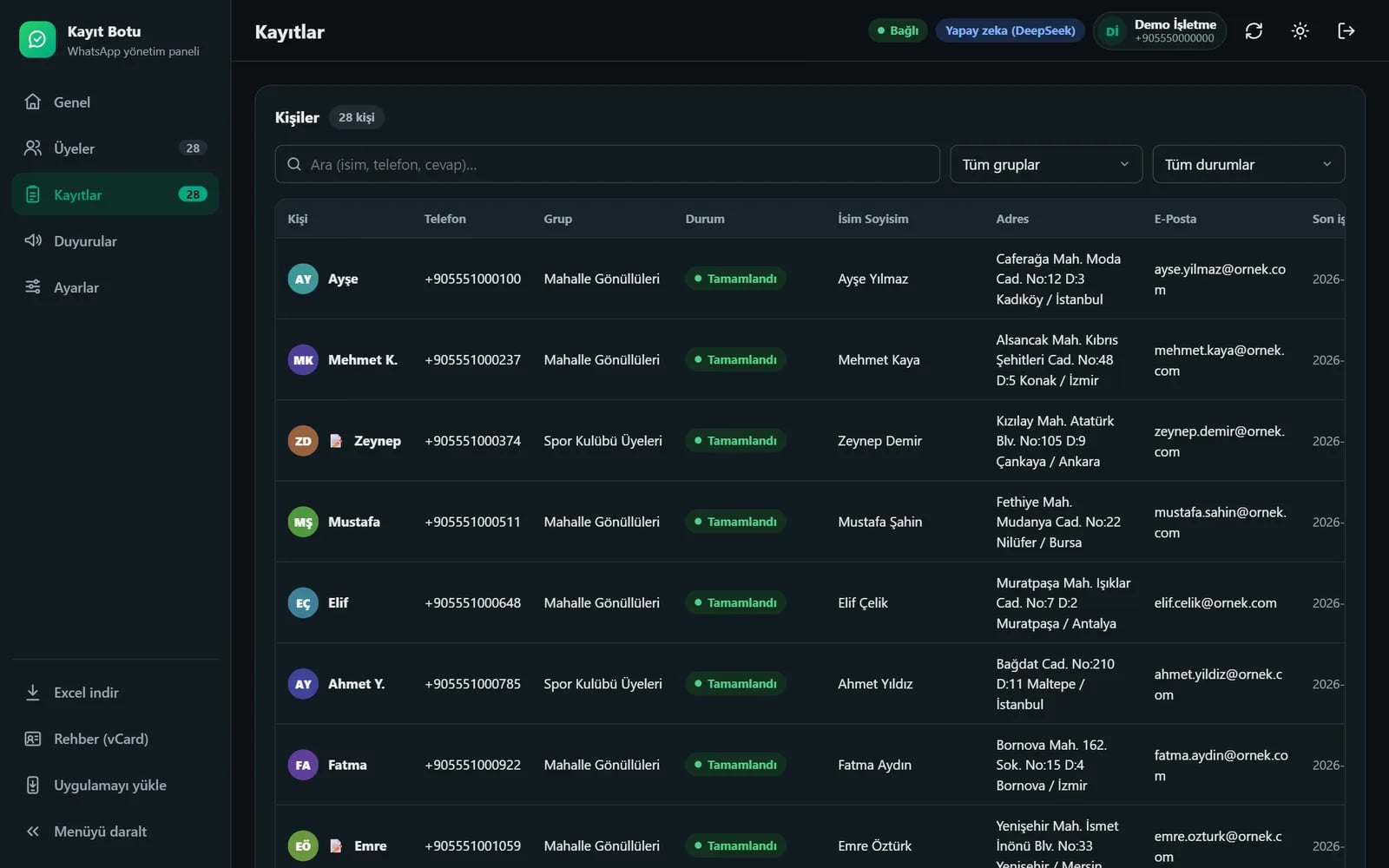This screenshot has height=868, width=1389.
Task: Open the Demo İşletme account menu
Action: click(1160, 31)
